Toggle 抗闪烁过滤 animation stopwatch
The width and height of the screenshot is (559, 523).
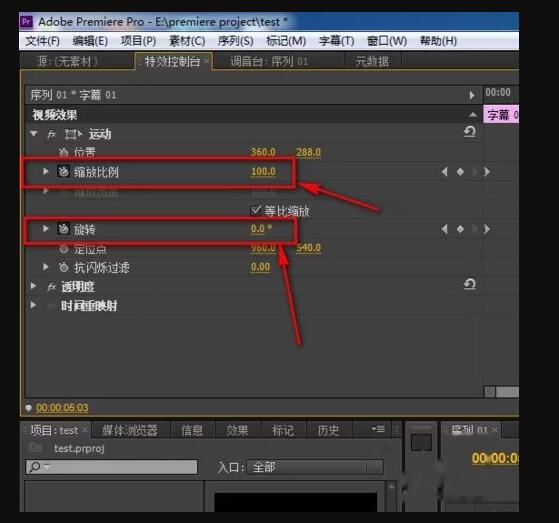(x=63, y=267)
